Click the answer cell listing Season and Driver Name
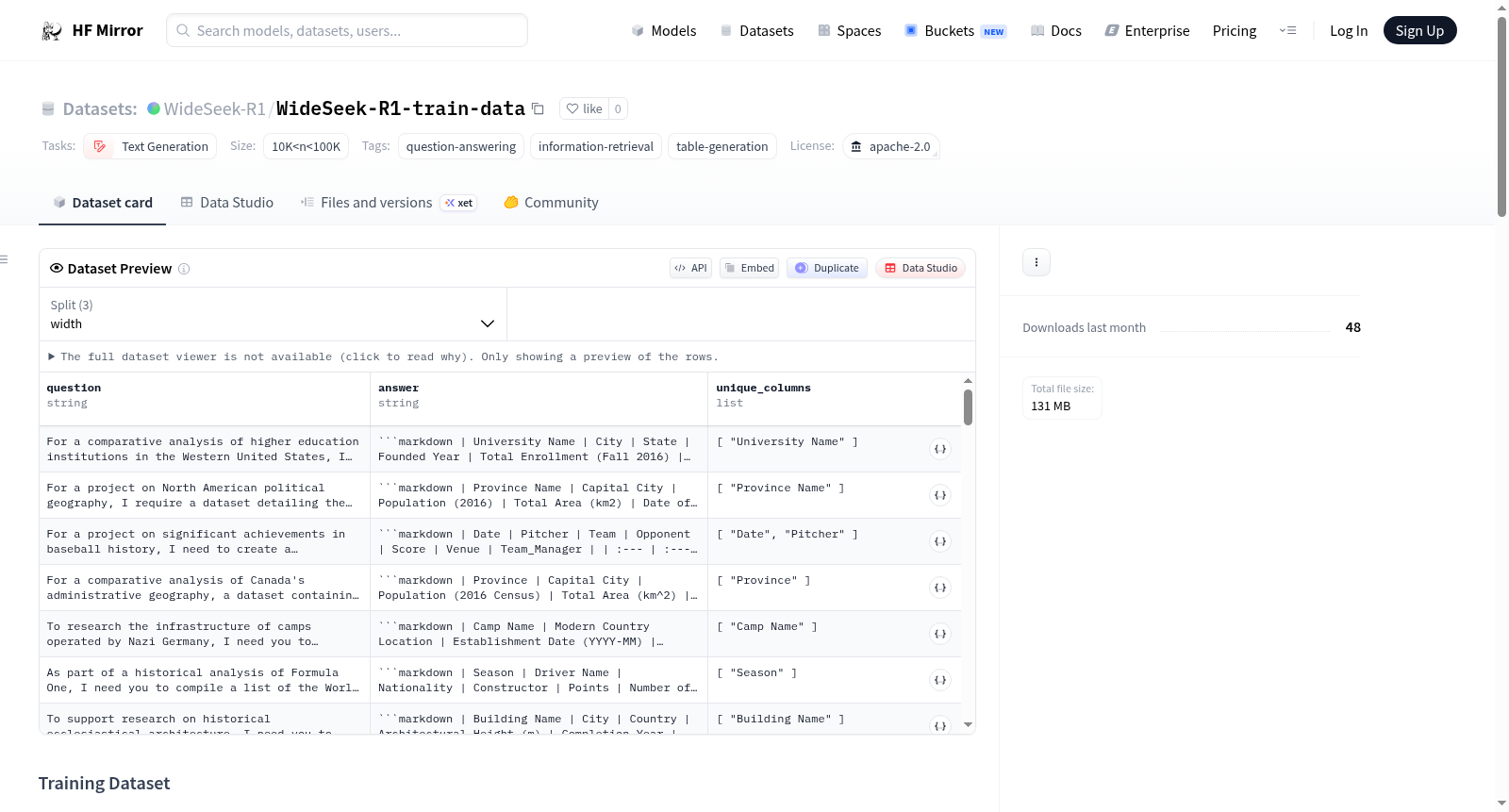Image resolution: width=1509 pixels, height=812 pixels. [539, 680]
